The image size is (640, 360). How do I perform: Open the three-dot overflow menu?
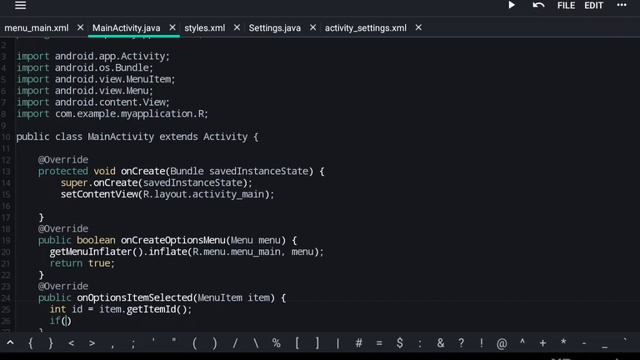(x=622, y=5)
